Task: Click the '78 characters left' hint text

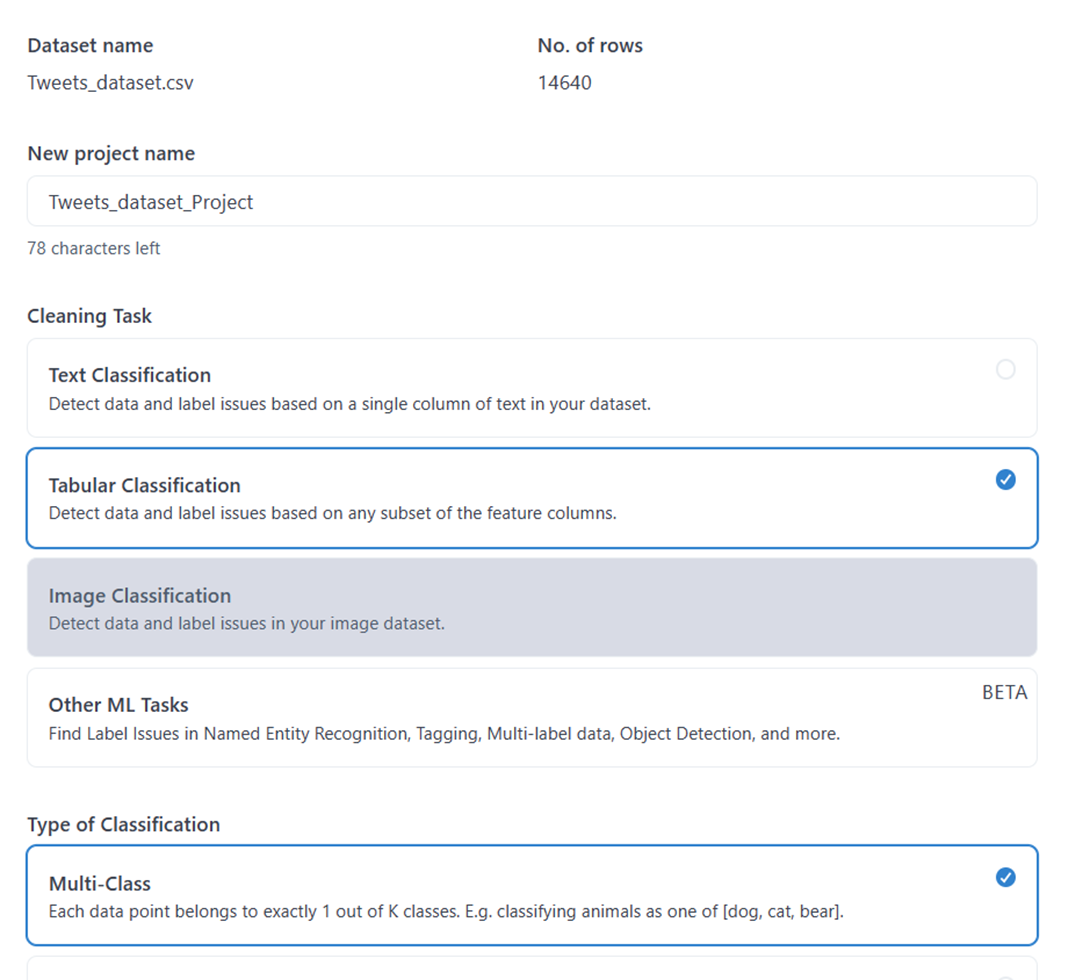Action: click(x=94, y=248)
